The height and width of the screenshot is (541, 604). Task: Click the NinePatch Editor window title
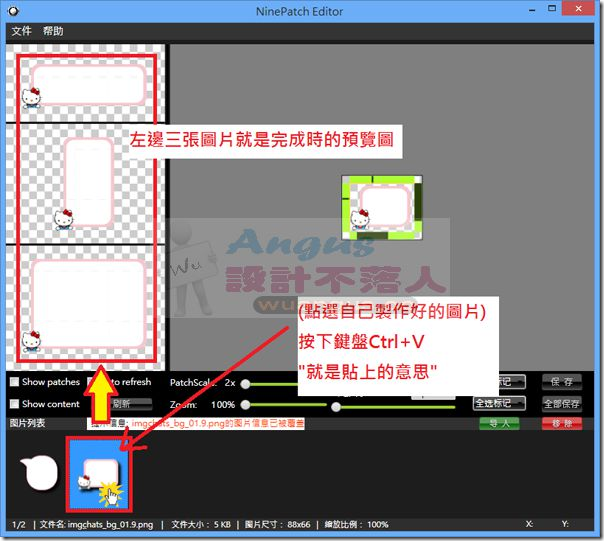(299, 12)
